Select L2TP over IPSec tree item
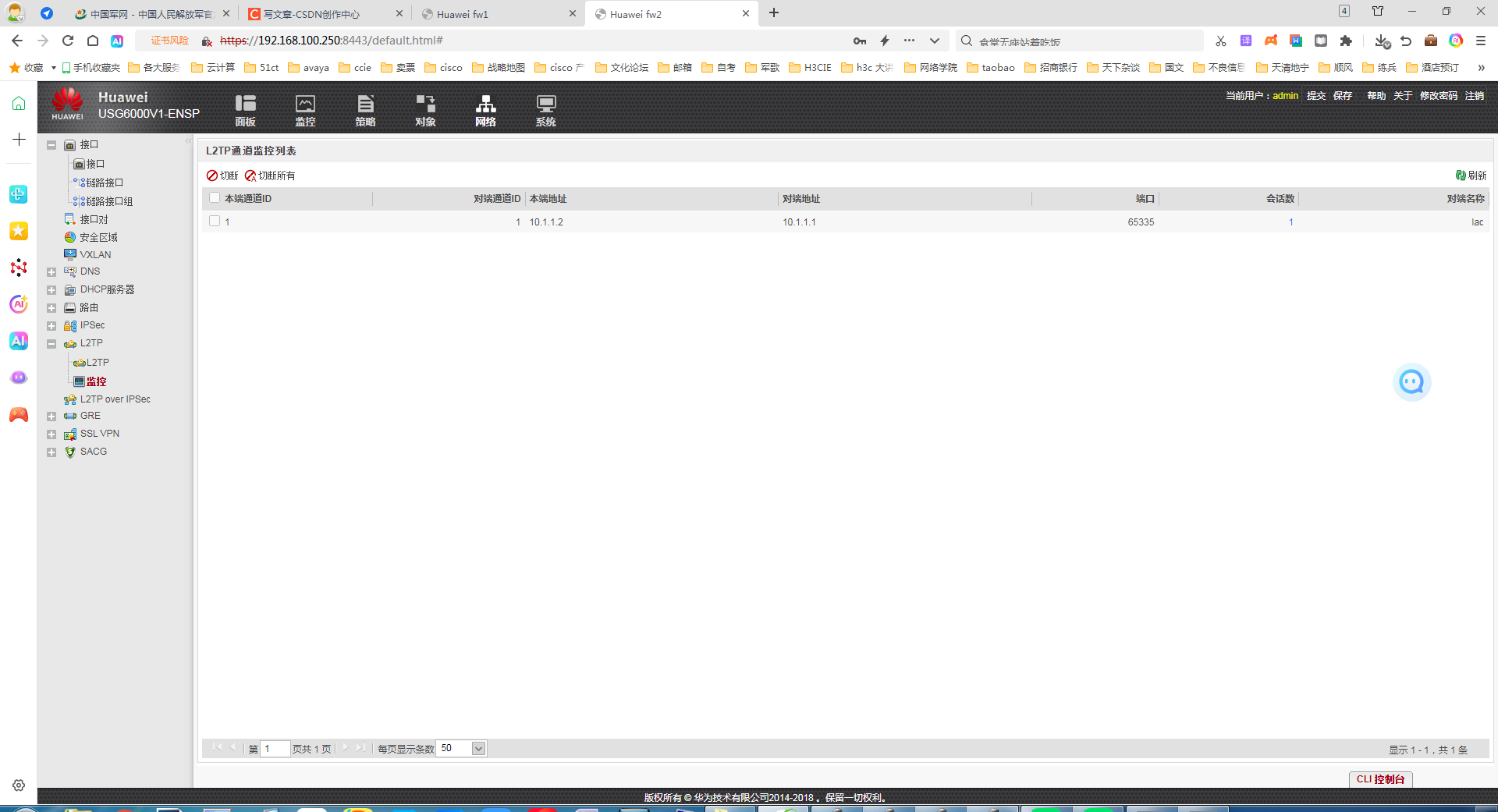The width and height of the screenshot is (1498, 812). point(115,399)
